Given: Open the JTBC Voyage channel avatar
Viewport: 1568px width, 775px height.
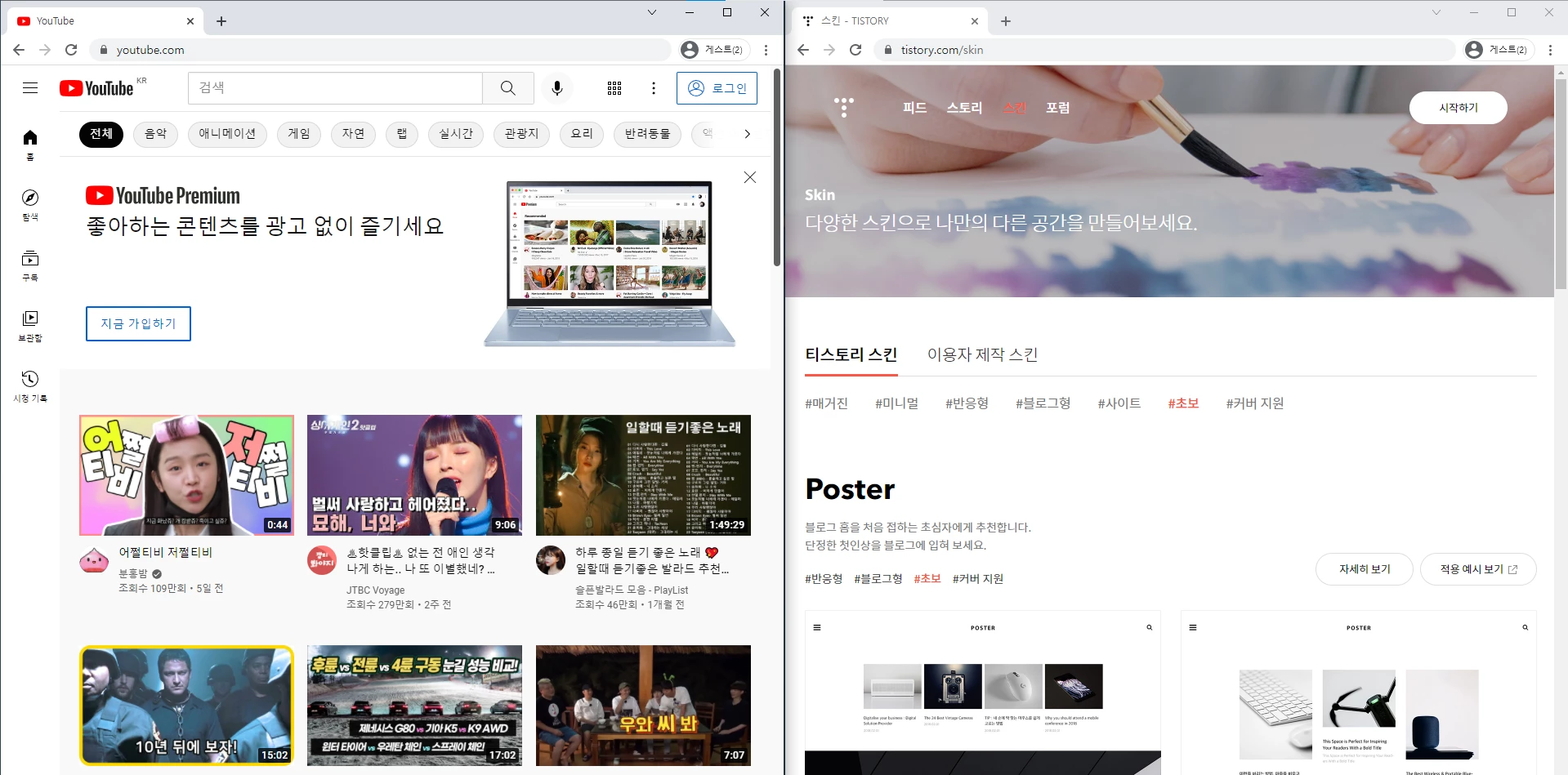Looking at the screenshot, I should pyautogui.click(x=322, y=560).
